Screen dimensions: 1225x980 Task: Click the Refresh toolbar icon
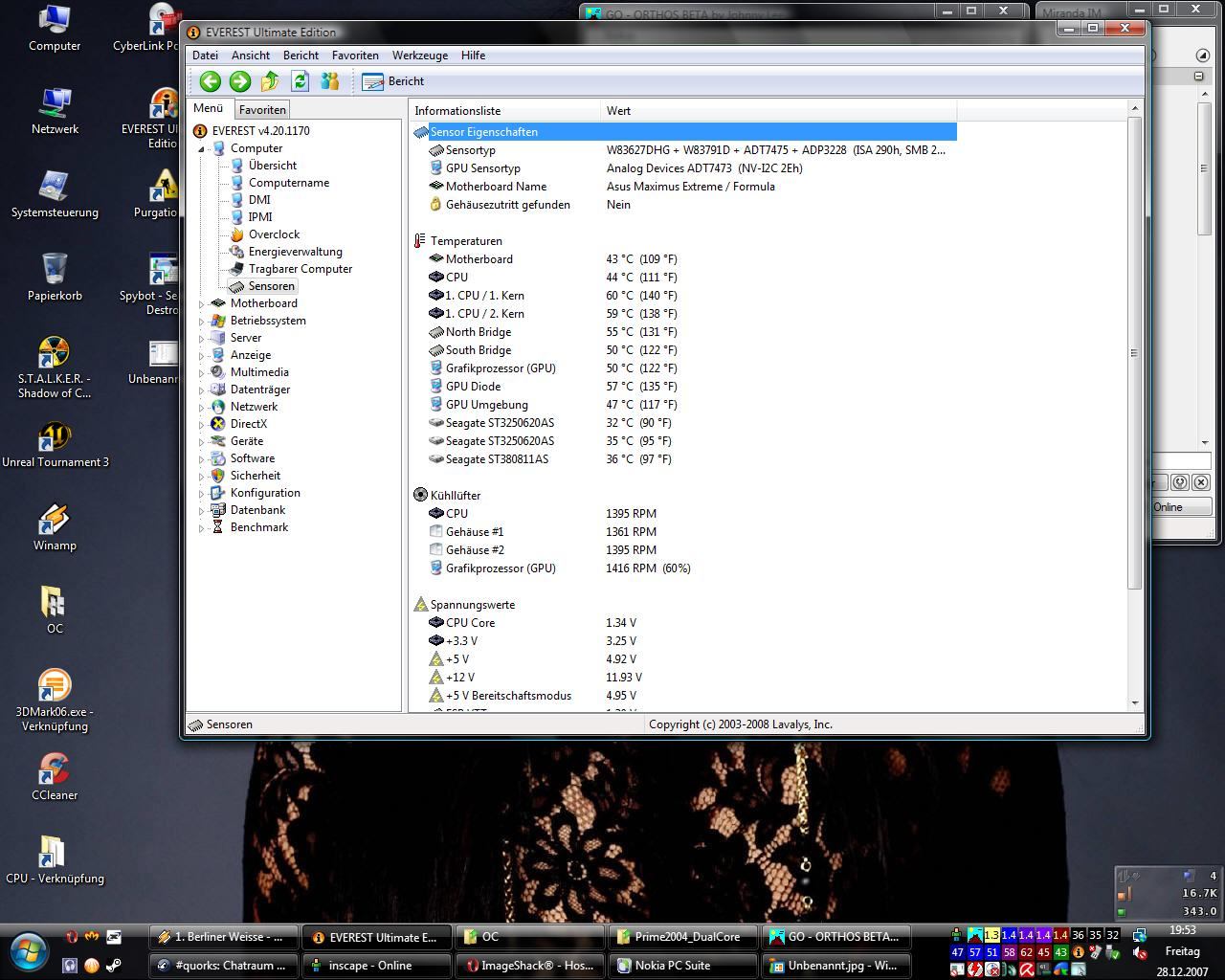coord(300,81)
